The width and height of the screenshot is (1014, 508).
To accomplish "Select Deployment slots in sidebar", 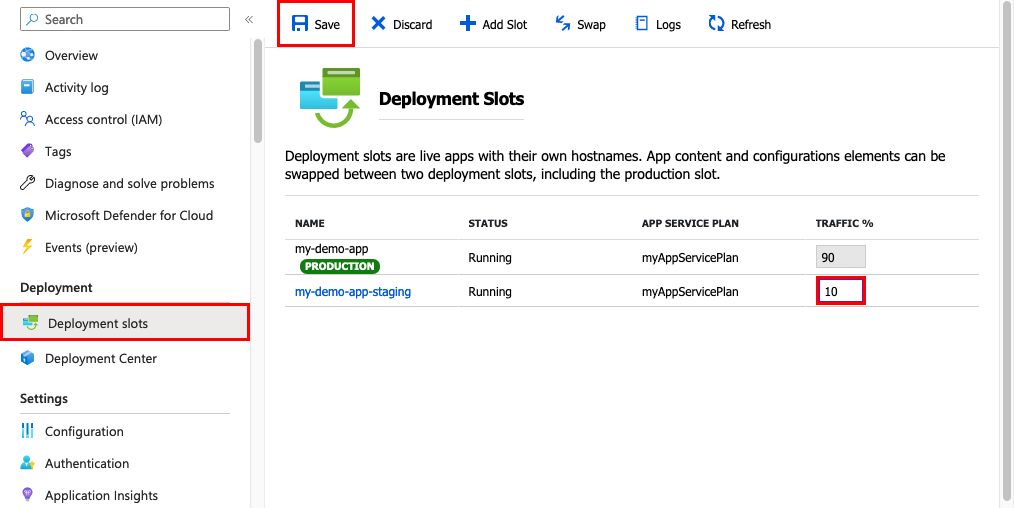I will 125,323.
